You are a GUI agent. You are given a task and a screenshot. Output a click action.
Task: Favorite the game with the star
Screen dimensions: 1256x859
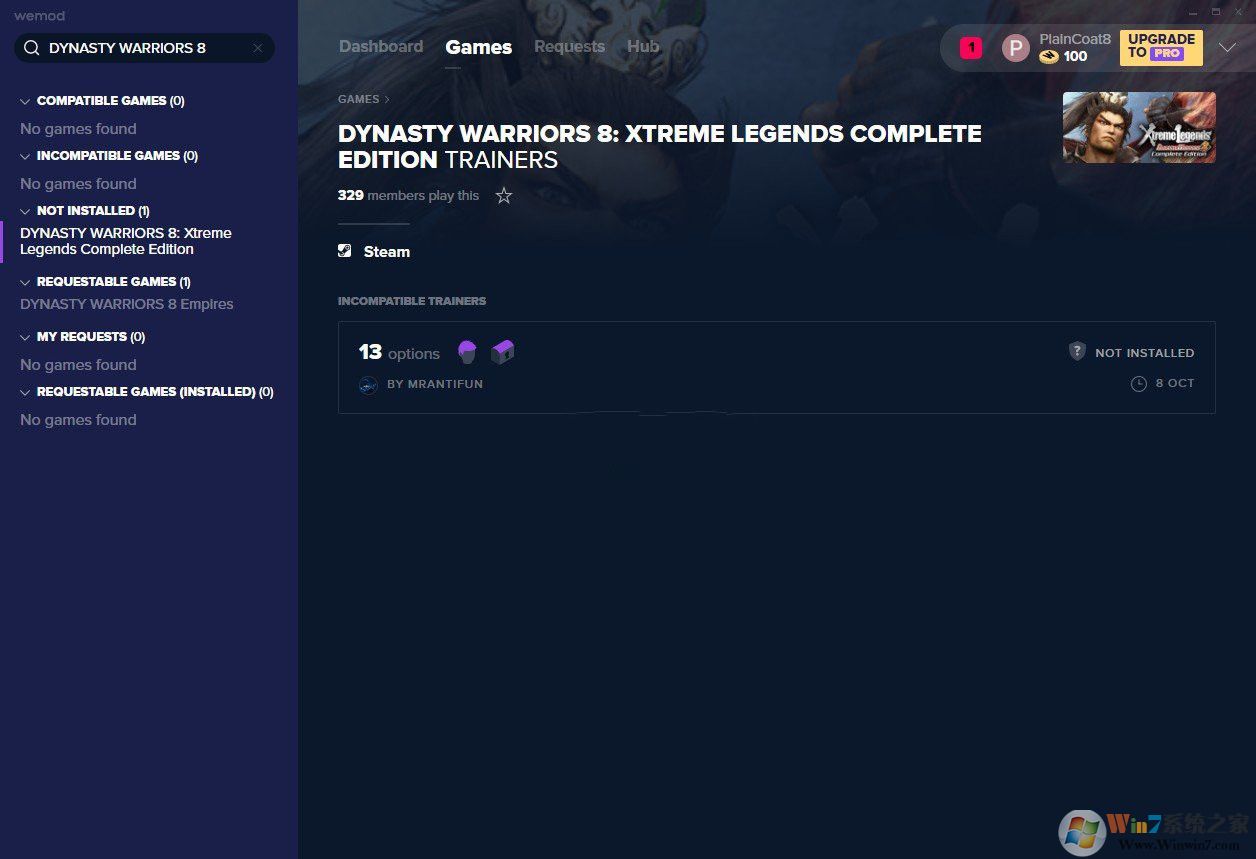pos(504,196)
